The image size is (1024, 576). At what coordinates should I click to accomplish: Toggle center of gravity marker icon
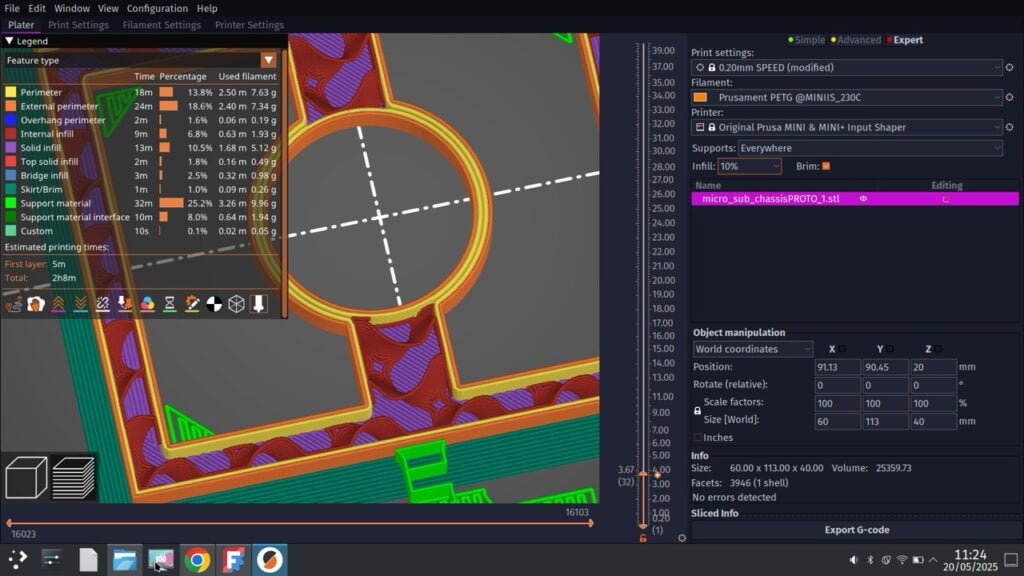point(214,303)
